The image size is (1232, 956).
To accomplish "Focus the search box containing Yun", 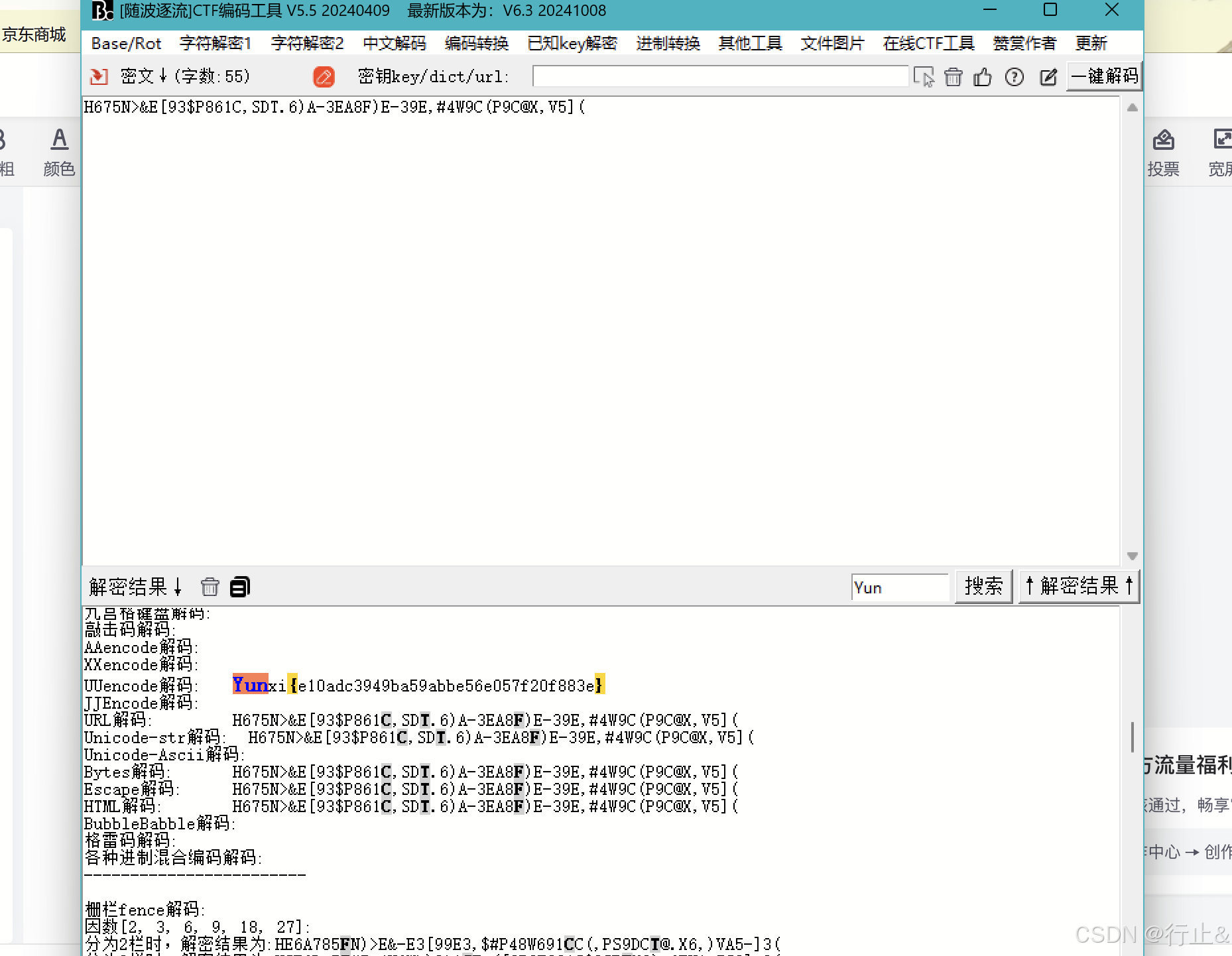I will click(x=900, y=587).
